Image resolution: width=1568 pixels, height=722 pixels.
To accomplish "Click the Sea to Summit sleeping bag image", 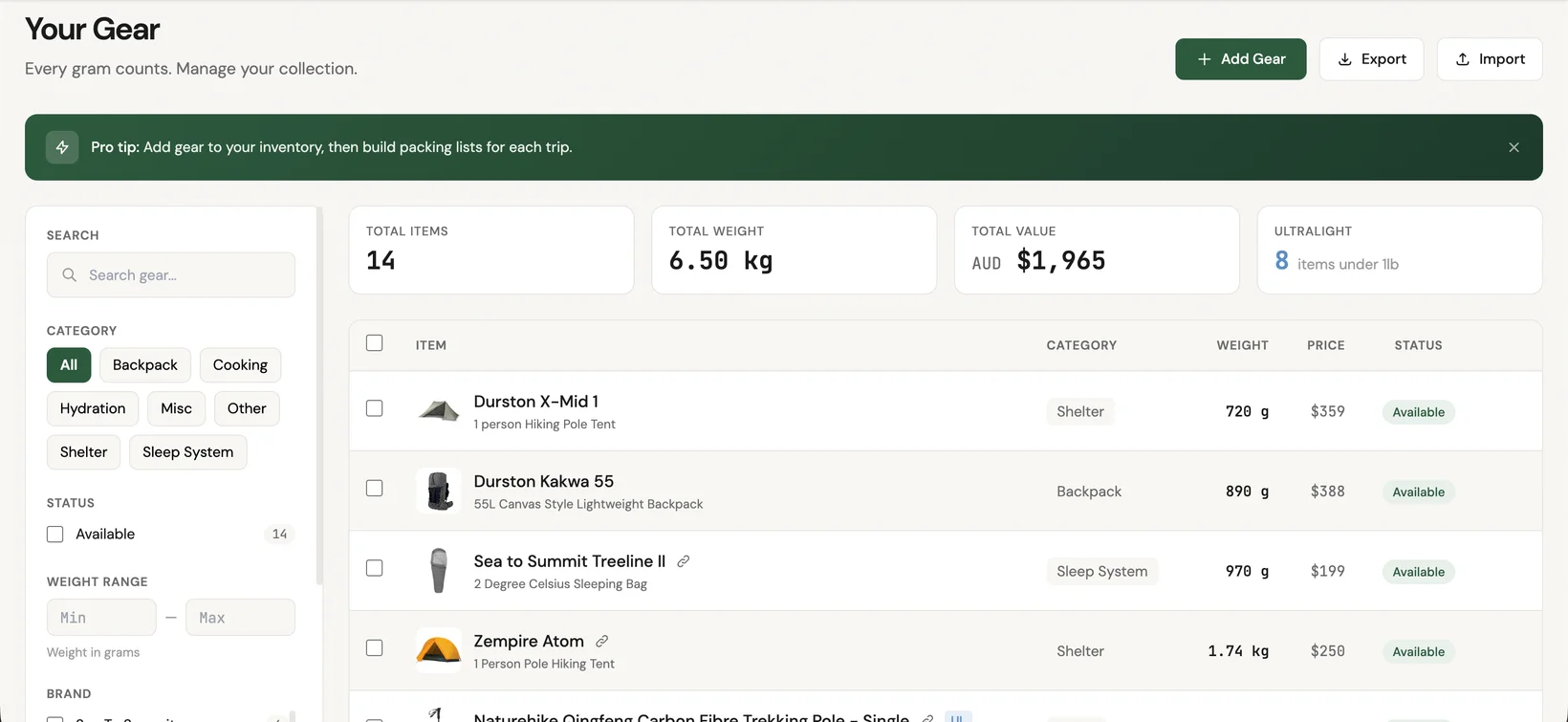I will pos(439,571).
